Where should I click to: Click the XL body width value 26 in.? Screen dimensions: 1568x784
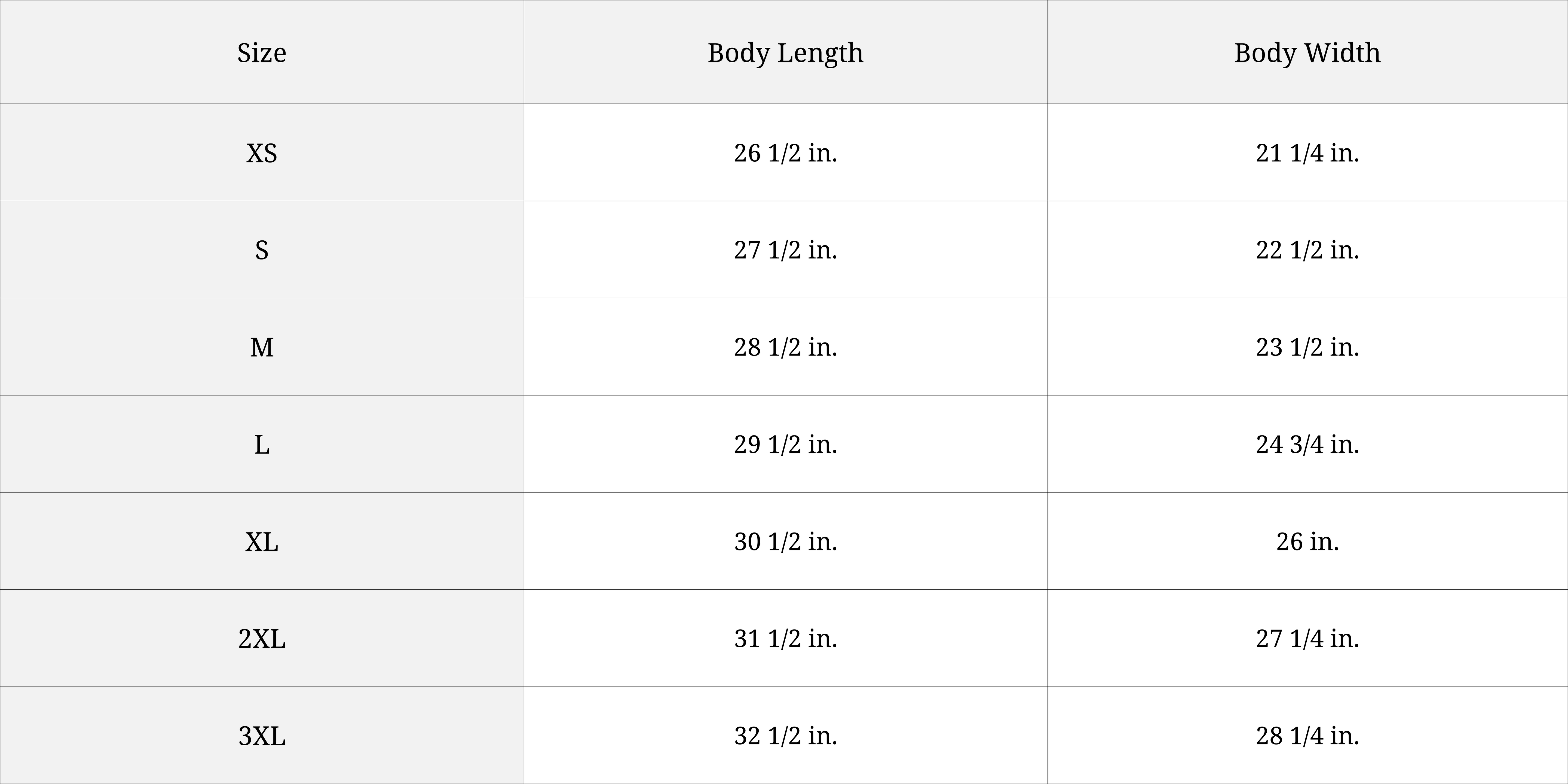point(1307,542)
